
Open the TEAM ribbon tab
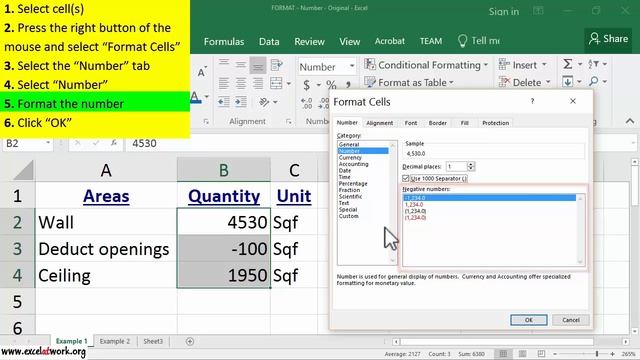[x=431, y=41]
